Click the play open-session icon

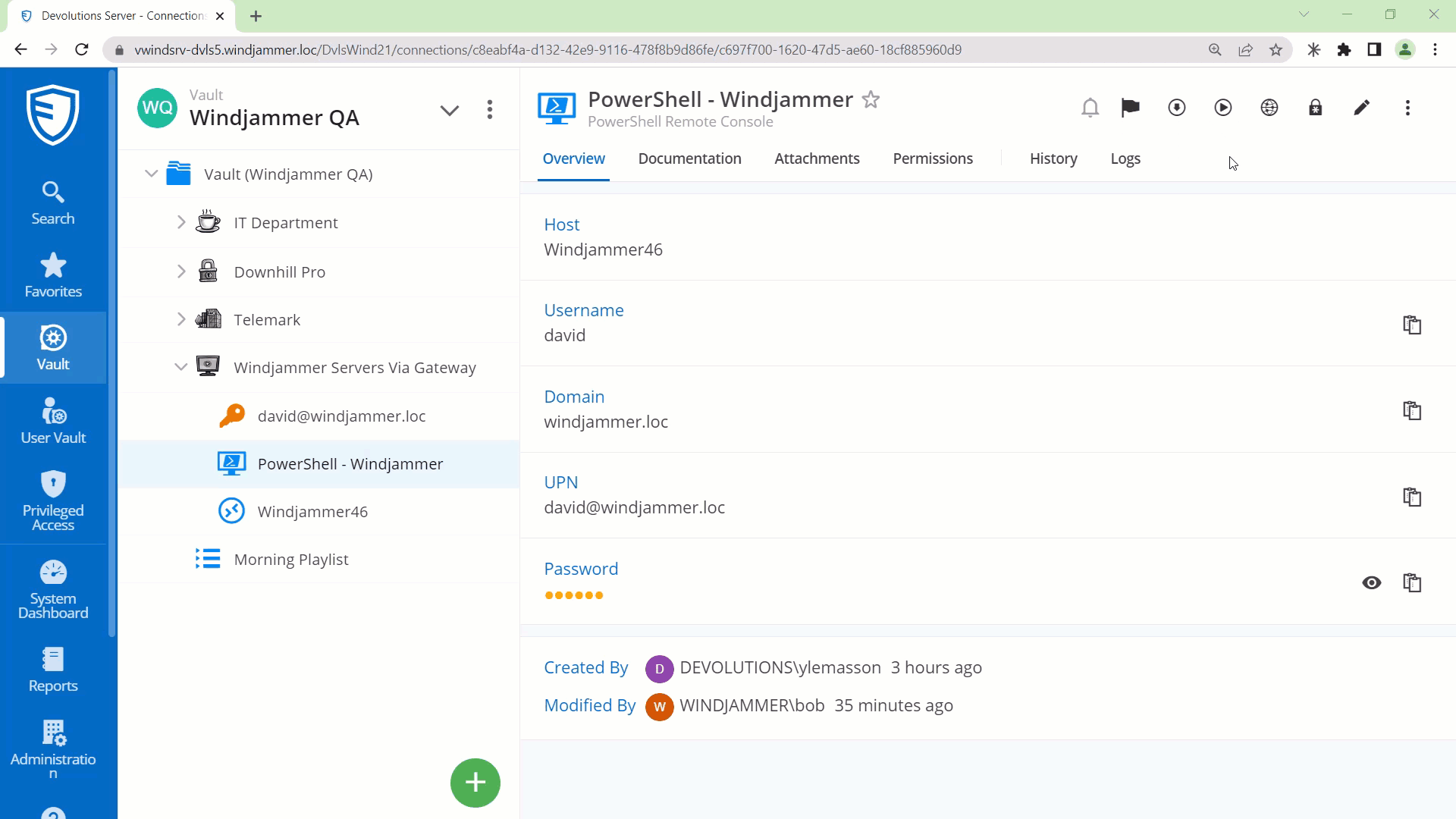click(1223, 108)
